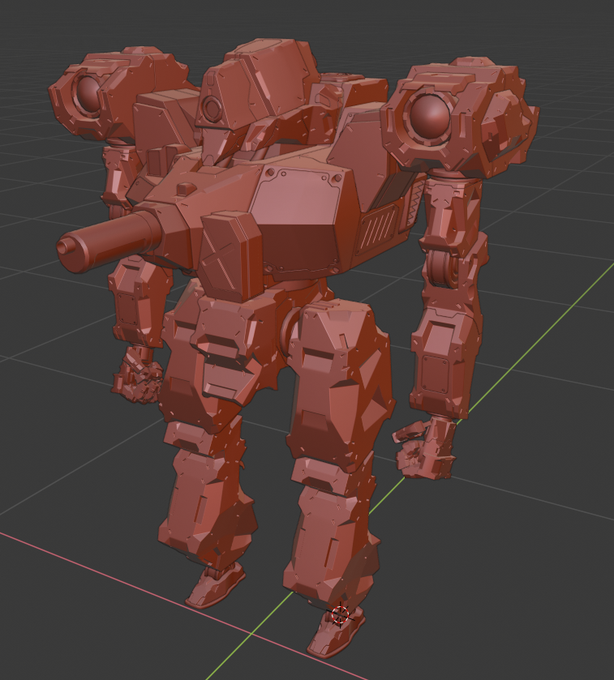Click the X-marked armor plate beside the cannon

(231, 257)
